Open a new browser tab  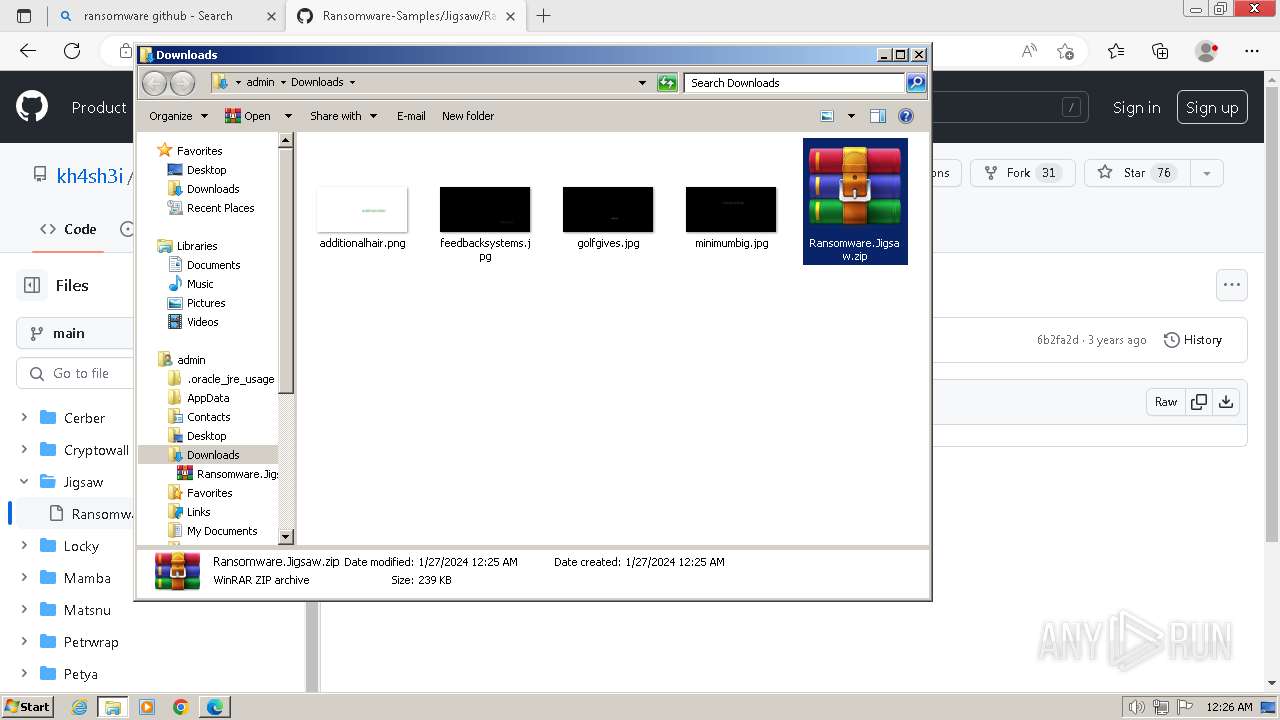pos(544,16)
